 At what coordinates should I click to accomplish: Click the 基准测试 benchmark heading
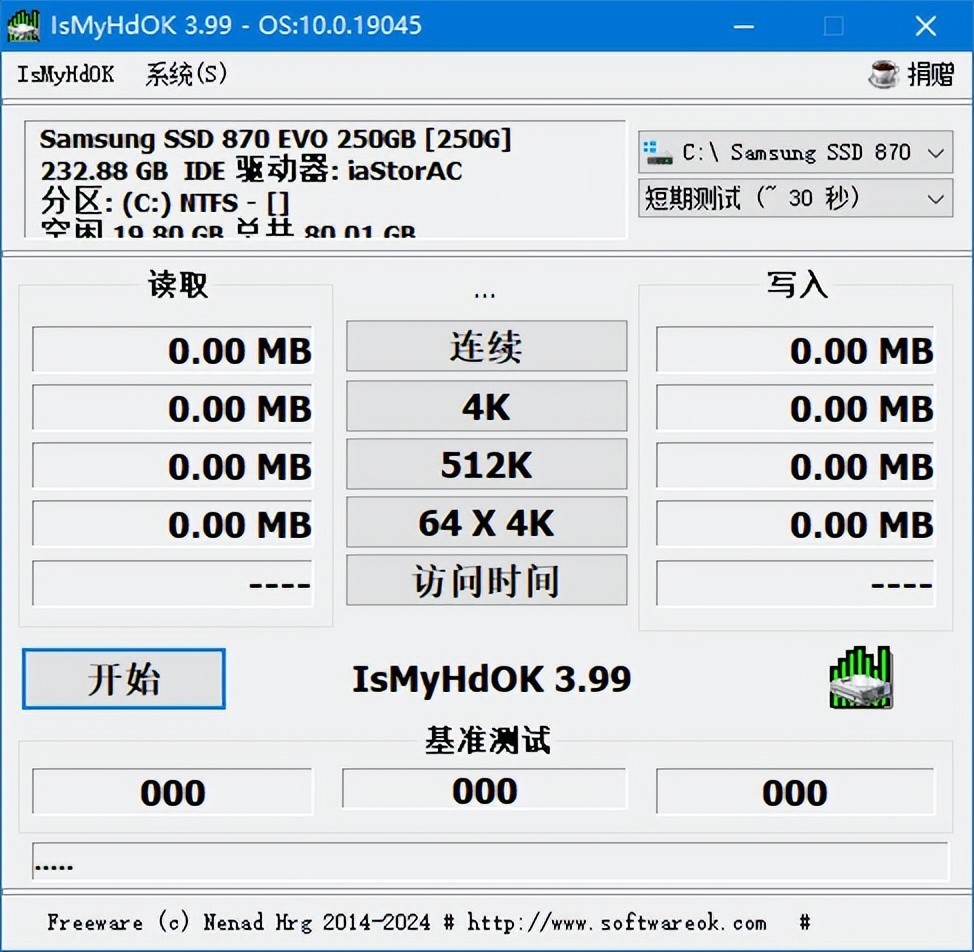point(488,740)
